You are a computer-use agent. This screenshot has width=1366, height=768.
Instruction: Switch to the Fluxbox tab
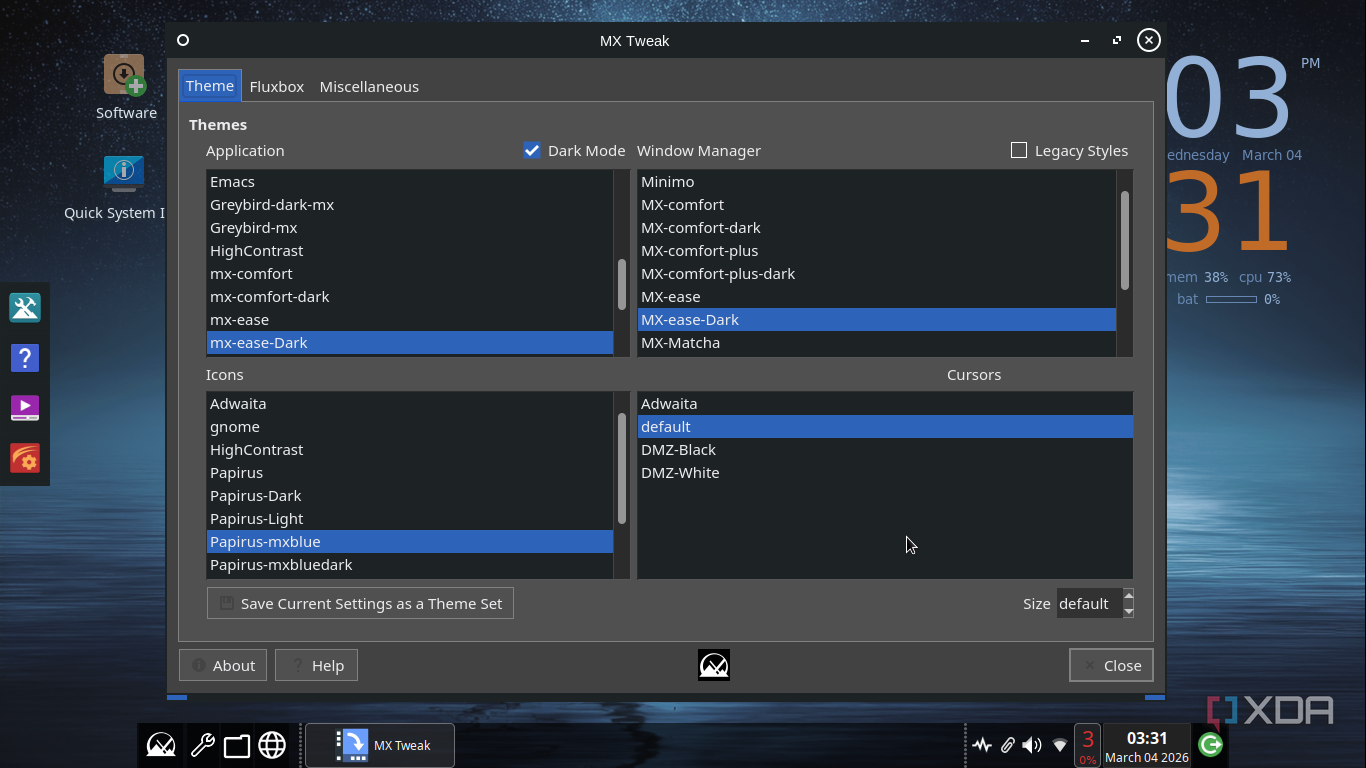coord(277,87)
